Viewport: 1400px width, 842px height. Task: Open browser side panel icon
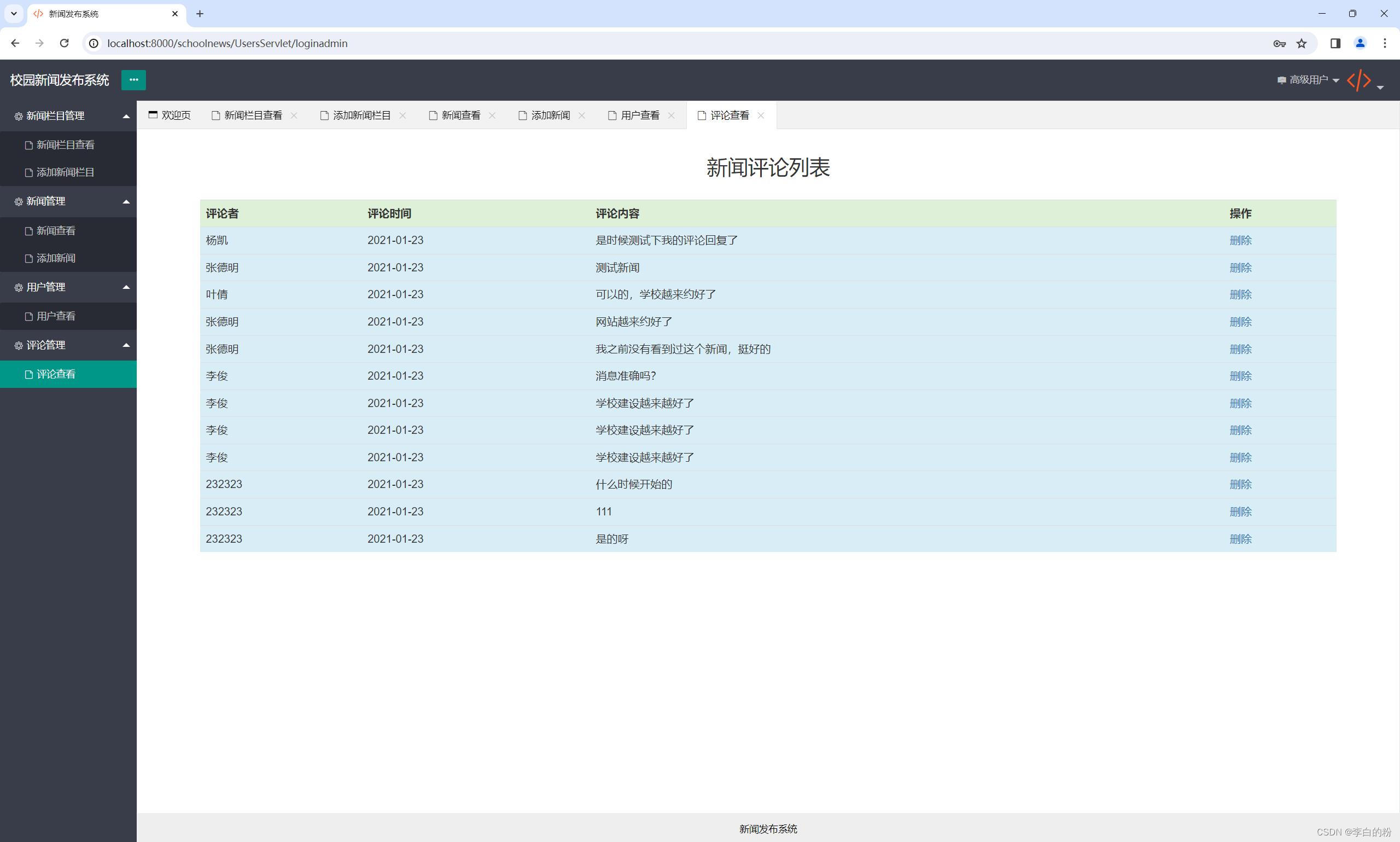pos(1335,43)
